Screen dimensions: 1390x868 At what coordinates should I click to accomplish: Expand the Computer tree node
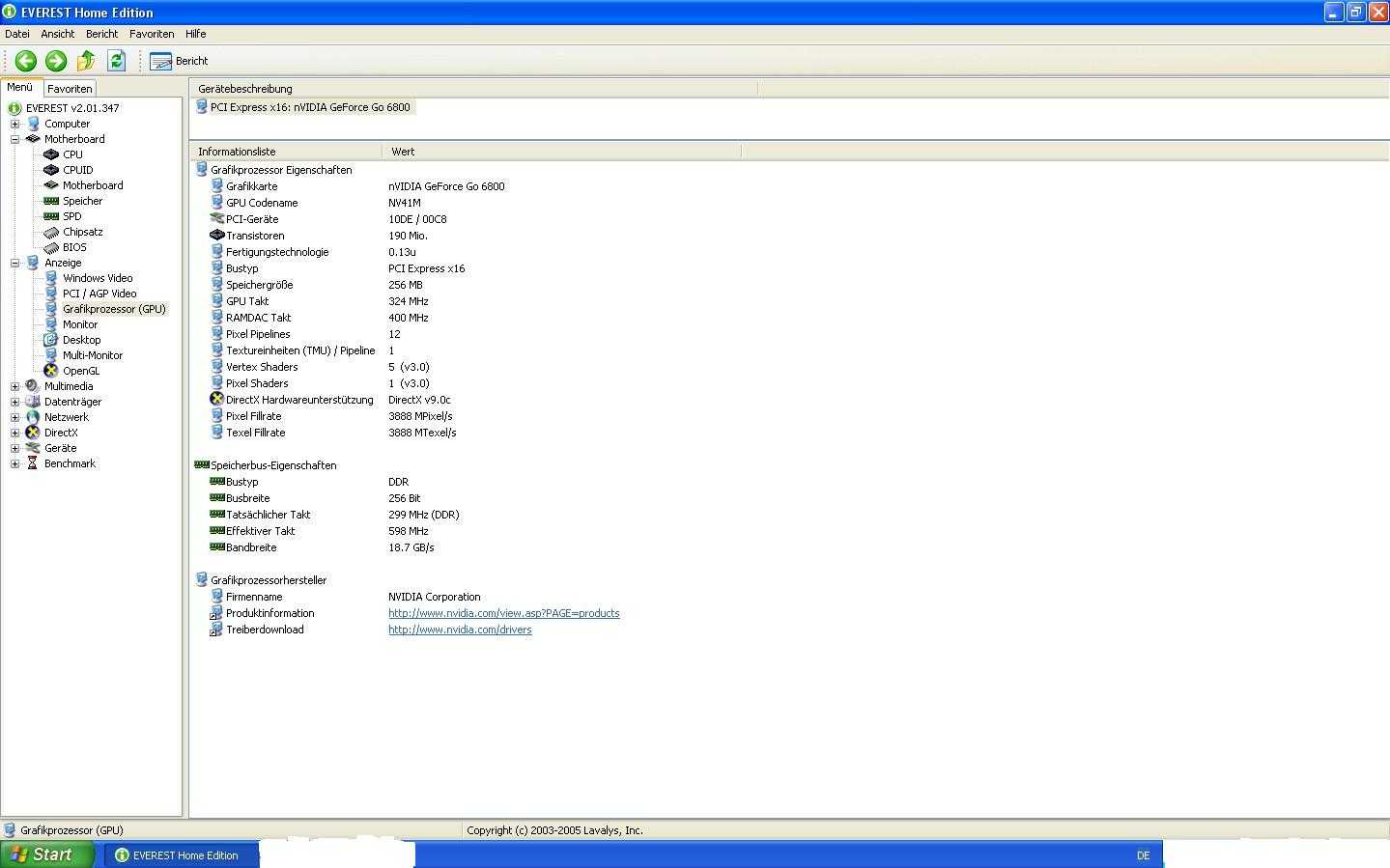(14, 124)
